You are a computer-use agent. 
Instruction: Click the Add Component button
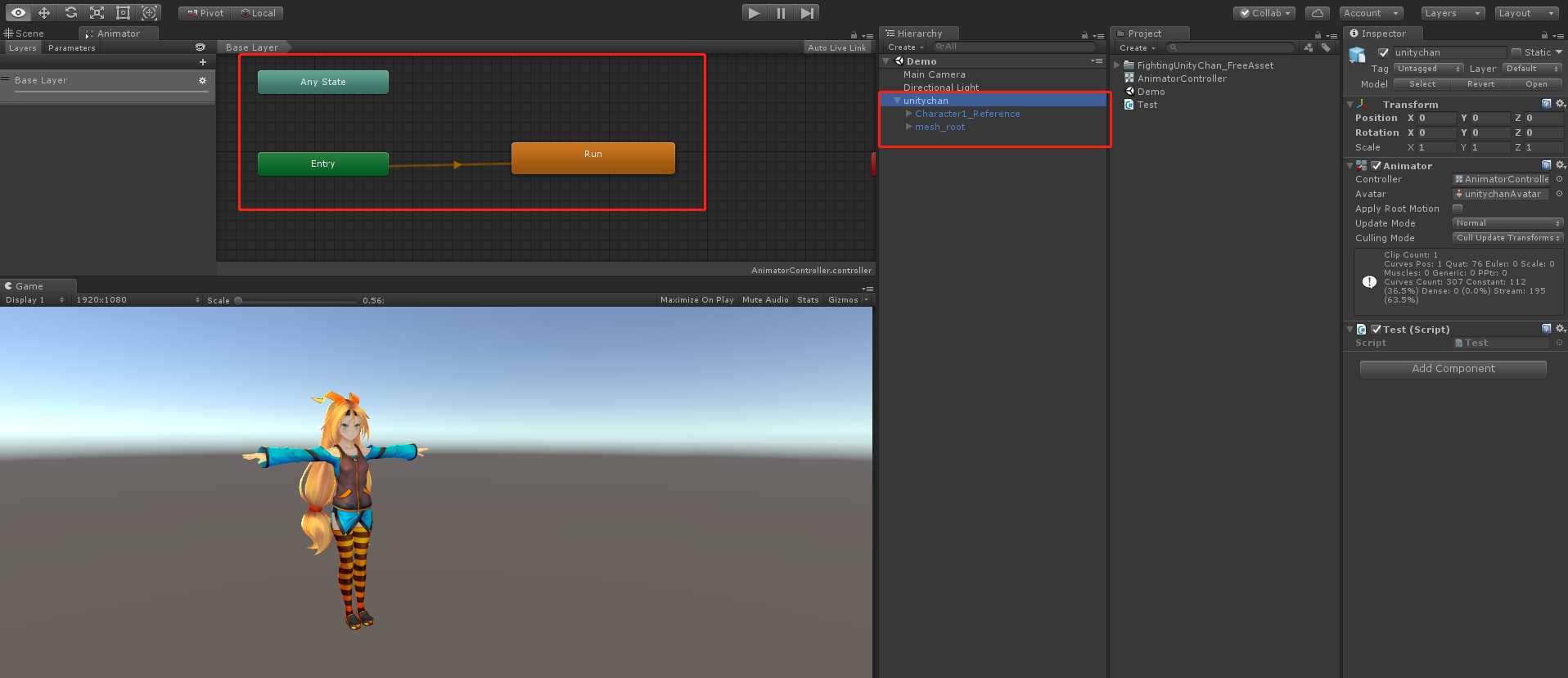[x=1453, y=369]
